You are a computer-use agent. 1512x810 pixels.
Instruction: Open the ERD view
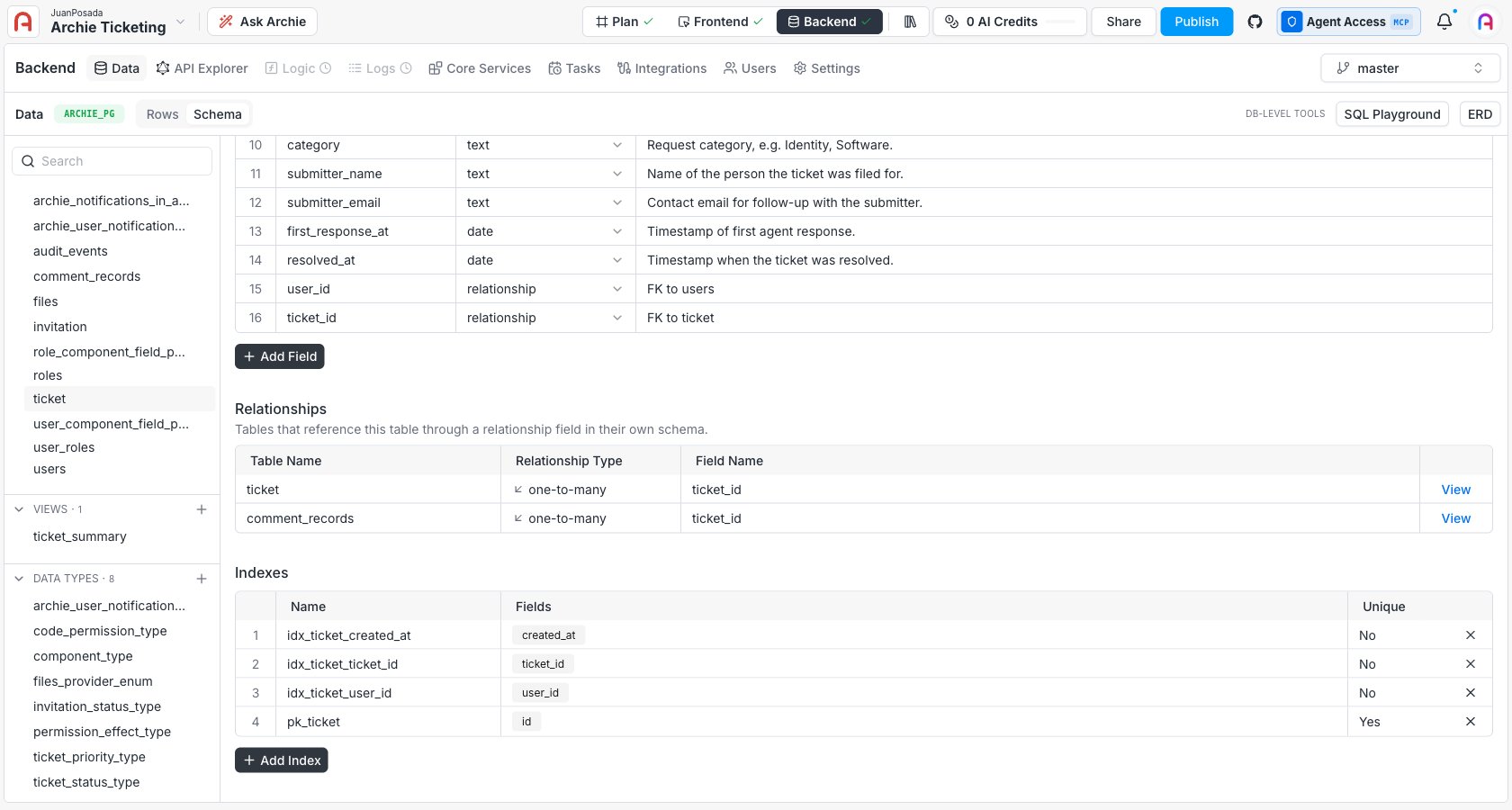pos(1480,114)
